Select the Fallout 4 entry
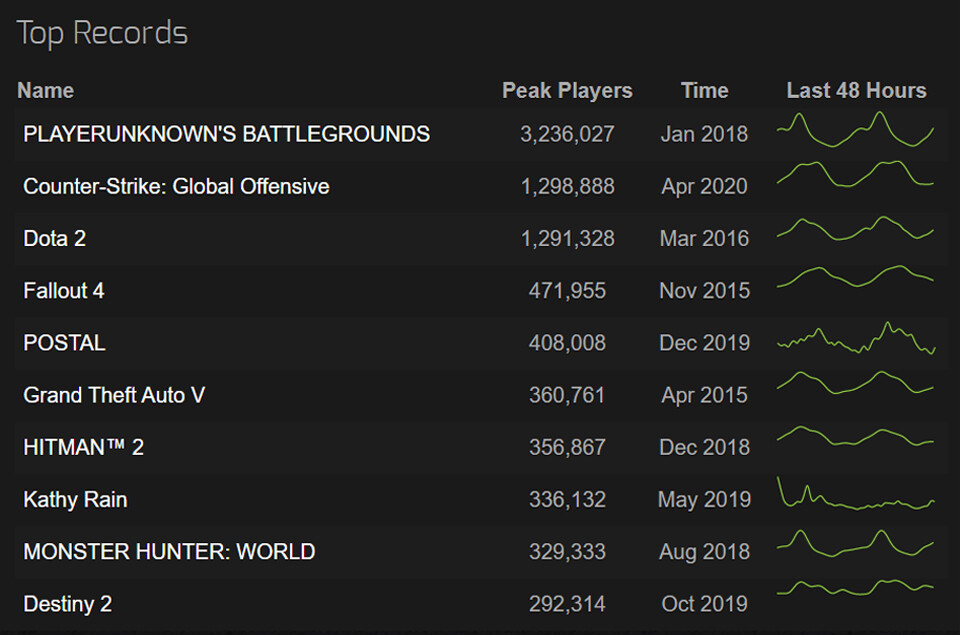Image resolution: width=960 pixels, height=635 pixels. click(x=64, y=291)
